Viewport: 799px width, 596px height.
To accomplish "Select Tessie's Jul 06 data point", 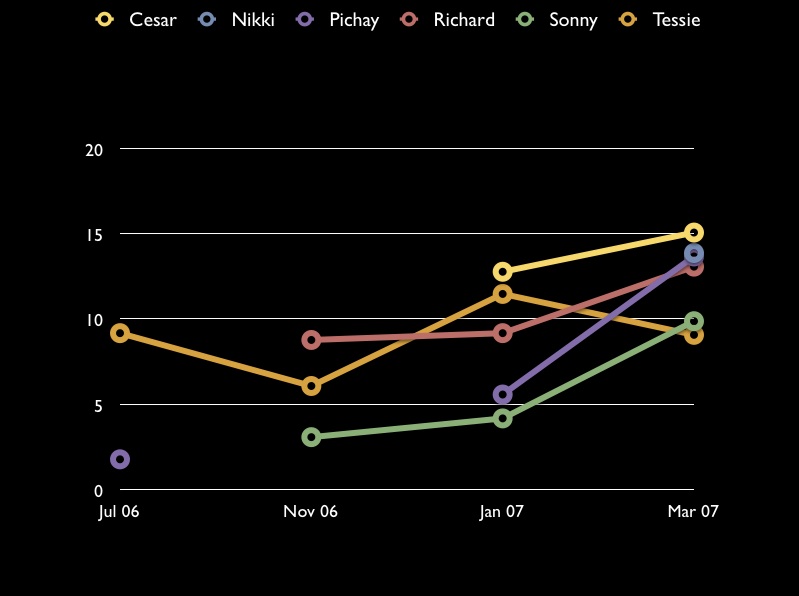I will 120,333.
